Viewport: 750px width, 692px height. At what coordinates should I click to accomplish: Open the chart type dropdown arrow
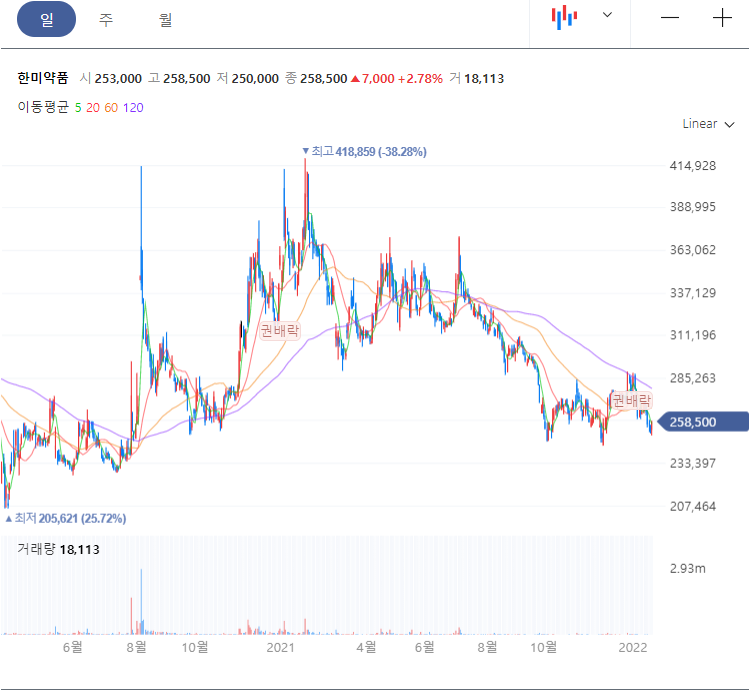tap(607, 15)
